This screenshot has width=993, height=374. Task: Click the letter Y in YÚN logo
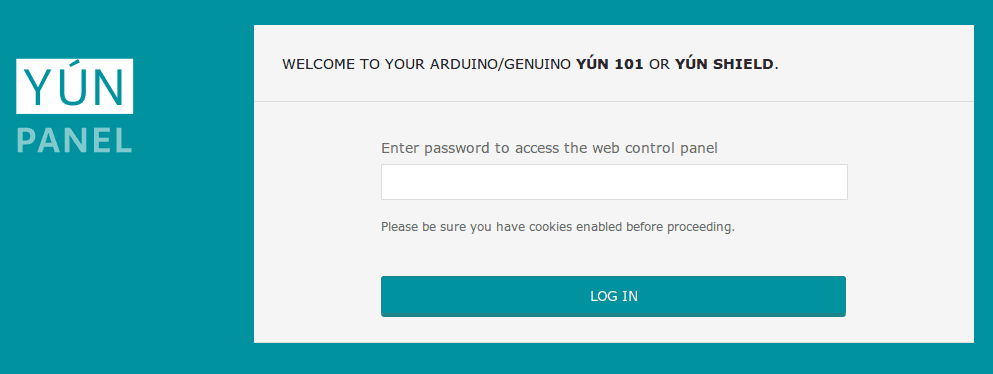36,87
